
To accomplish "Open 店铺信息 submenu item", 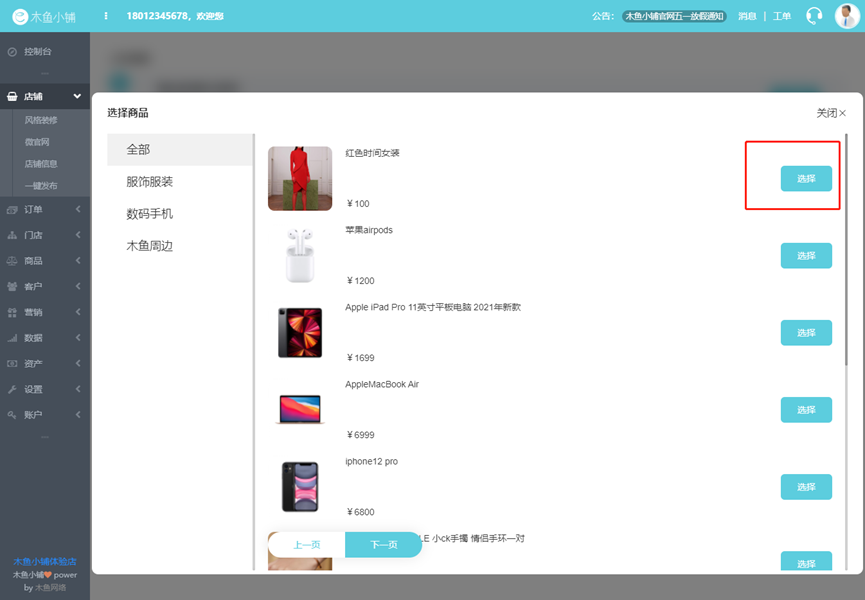I will coord(41,164).
